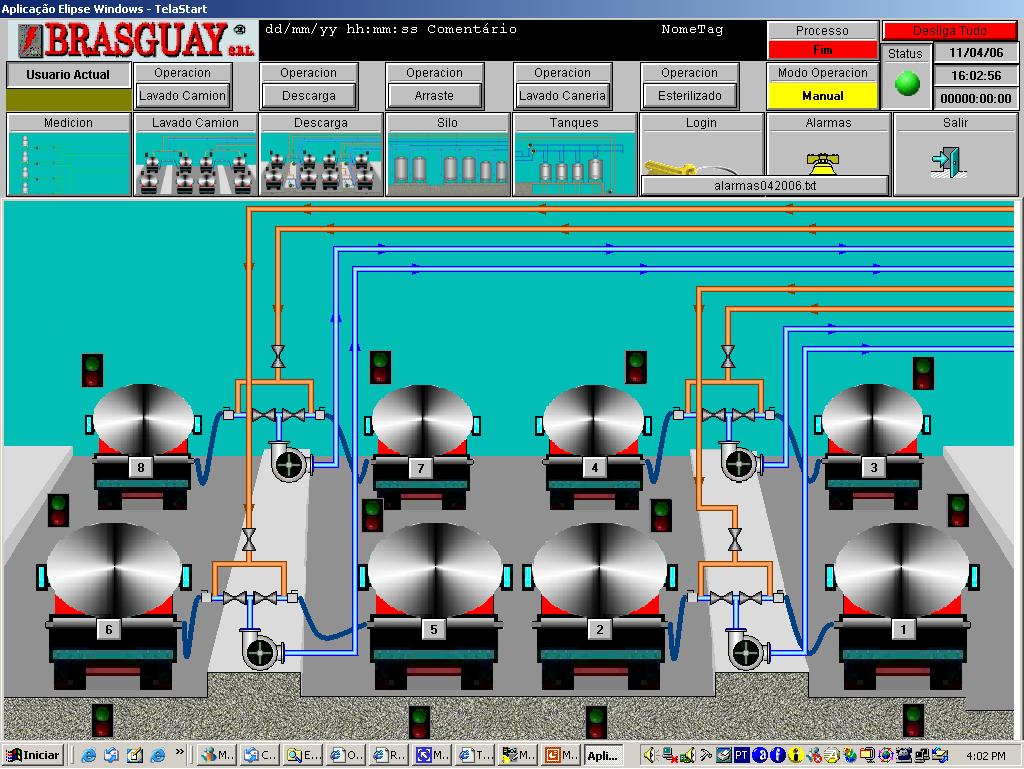Click the Iniciar taskbar menu
The height and width of the screenshot is (769, 1024).
[32, 755]
